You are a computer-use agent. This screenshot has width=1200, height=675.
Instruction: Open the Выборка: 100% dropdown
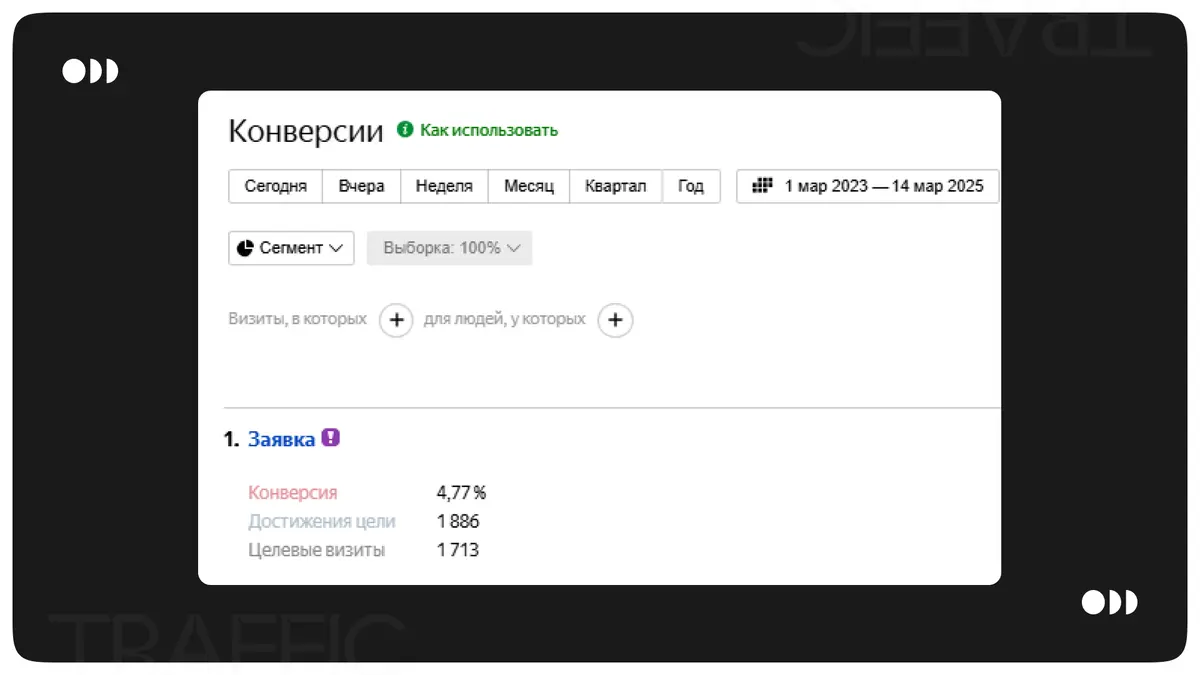point(450,248)
